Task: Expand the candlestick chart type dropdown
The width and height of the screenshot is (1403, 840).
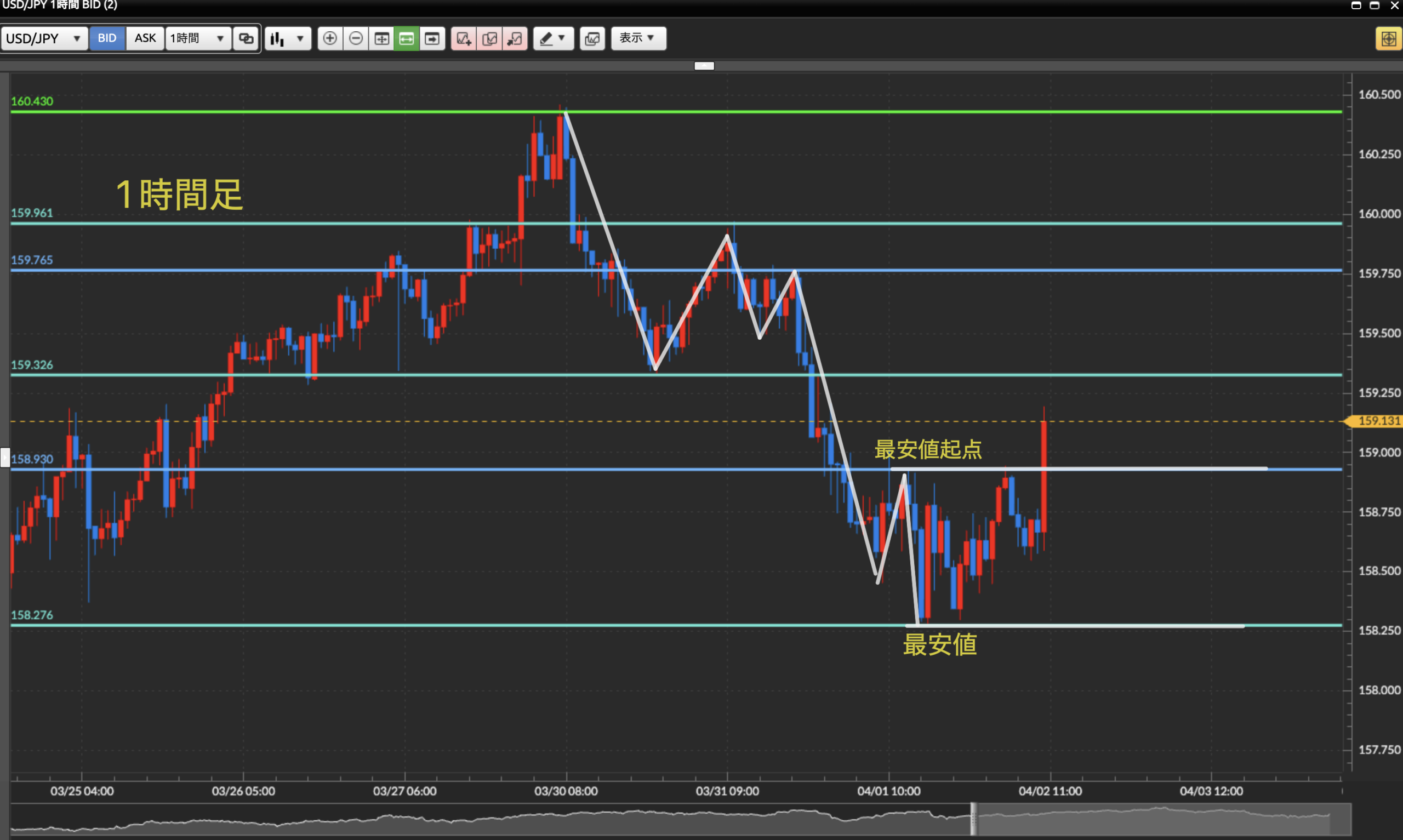Action: click(288, 38)
